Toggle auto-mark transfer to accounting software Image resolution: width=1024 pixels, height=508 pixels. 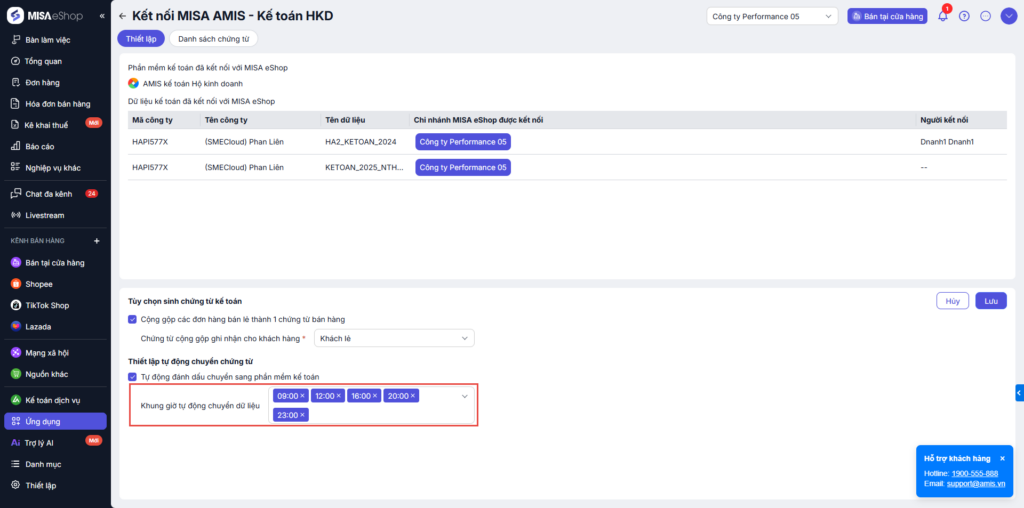click(x=133, y=376)
